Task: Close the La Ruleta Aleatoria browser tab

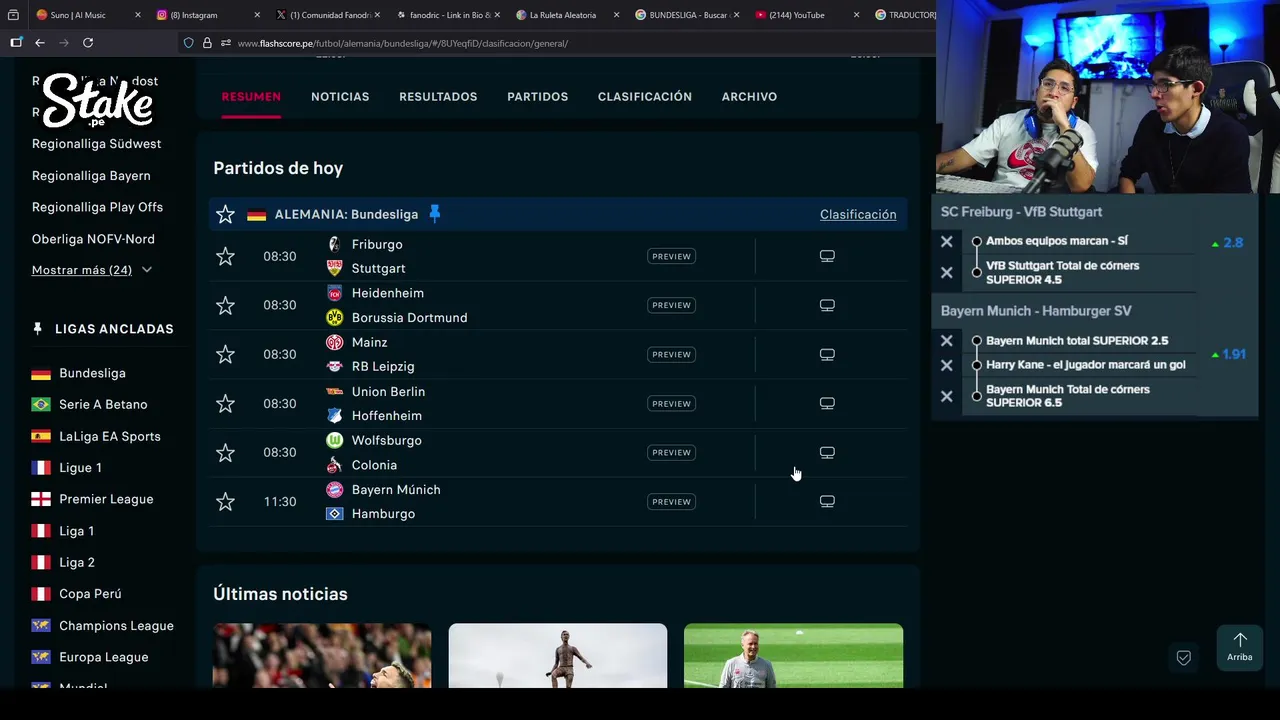Action: (x=616, y=15)
